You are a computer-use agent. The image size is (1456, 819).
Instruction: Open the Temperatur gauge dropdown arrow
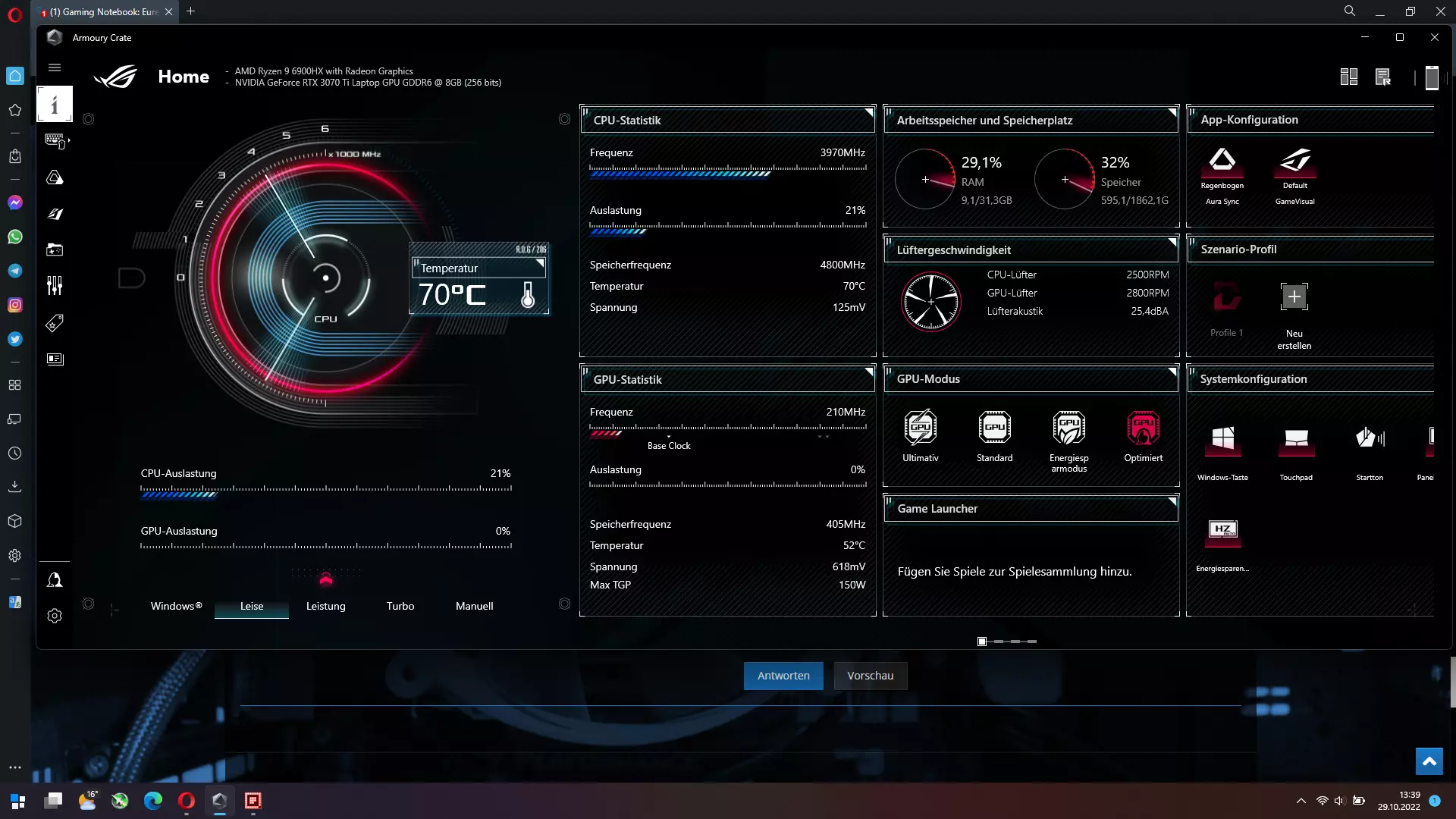[540, 263]
